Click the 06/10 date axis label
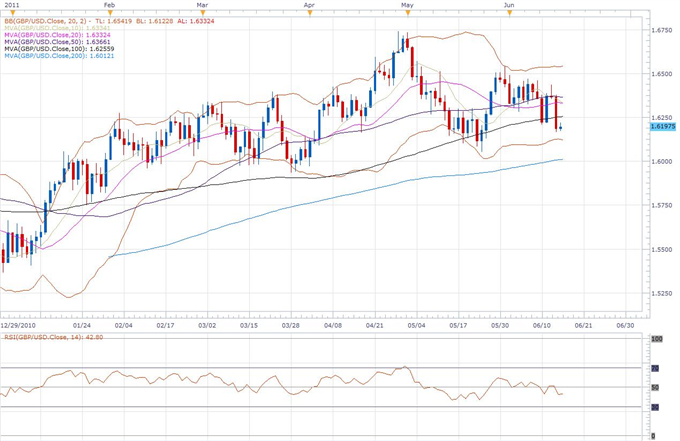Screen dimensions: 680x441 pos(542,325)
